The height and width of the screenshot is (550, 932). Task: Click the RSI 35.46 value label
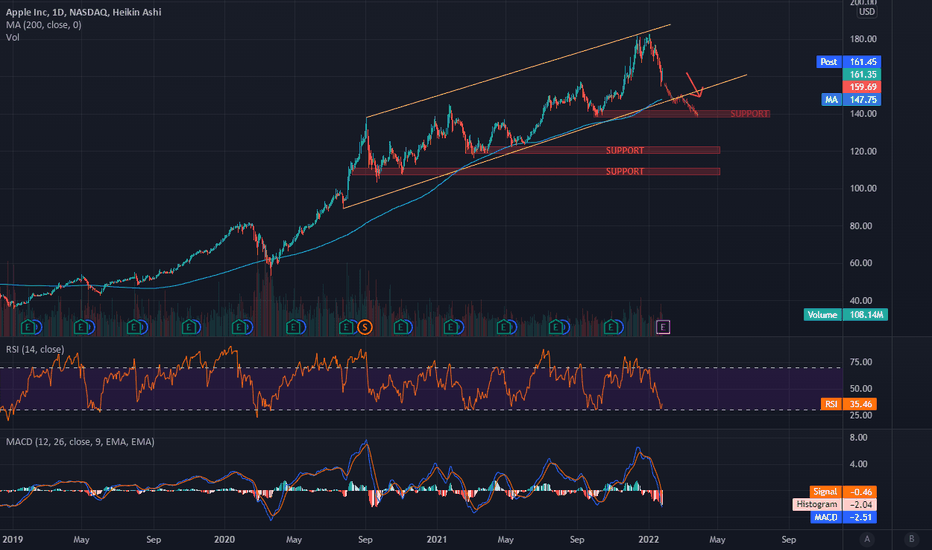851,404
